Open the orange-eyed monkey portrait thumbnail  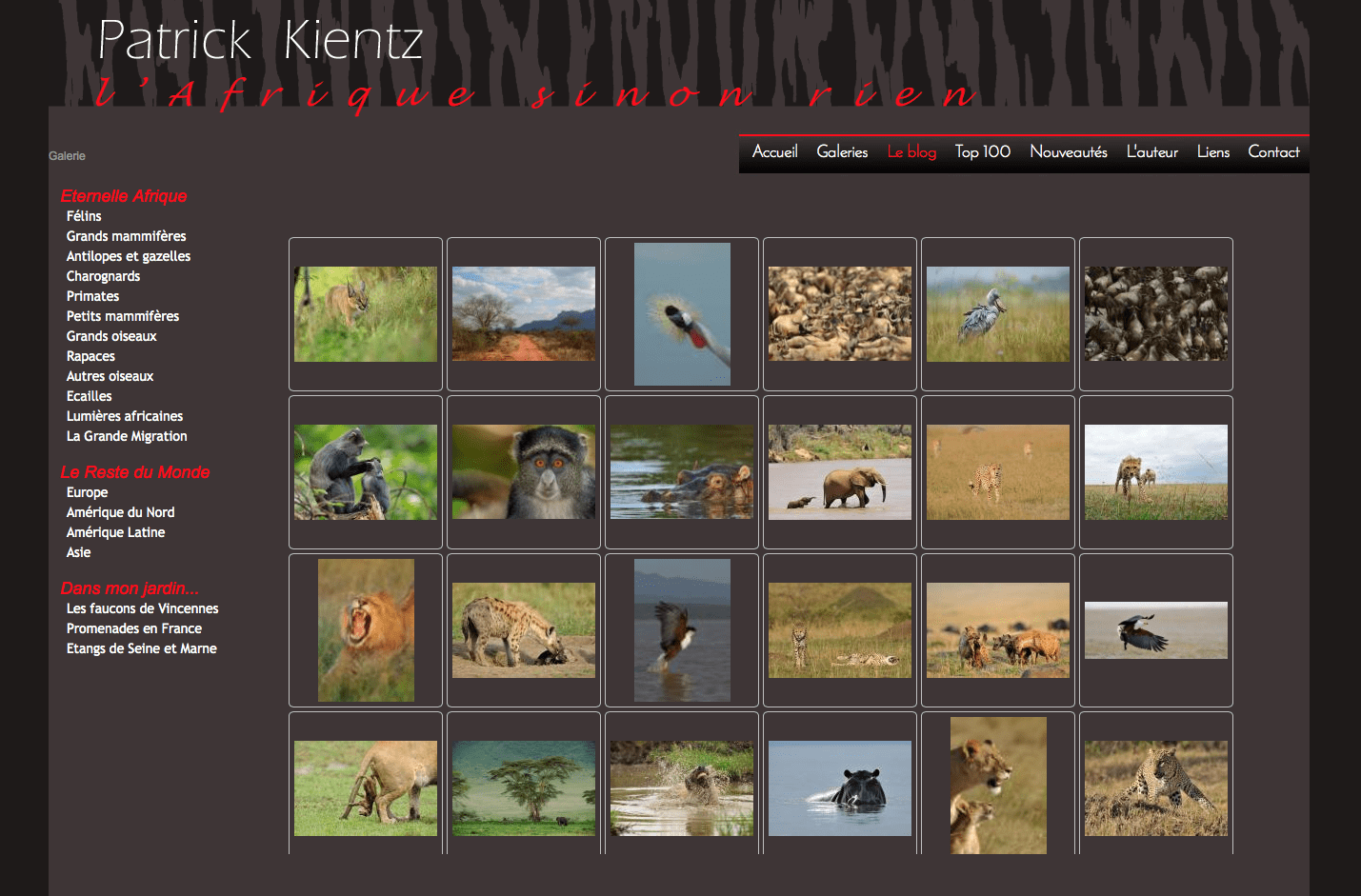524,472
